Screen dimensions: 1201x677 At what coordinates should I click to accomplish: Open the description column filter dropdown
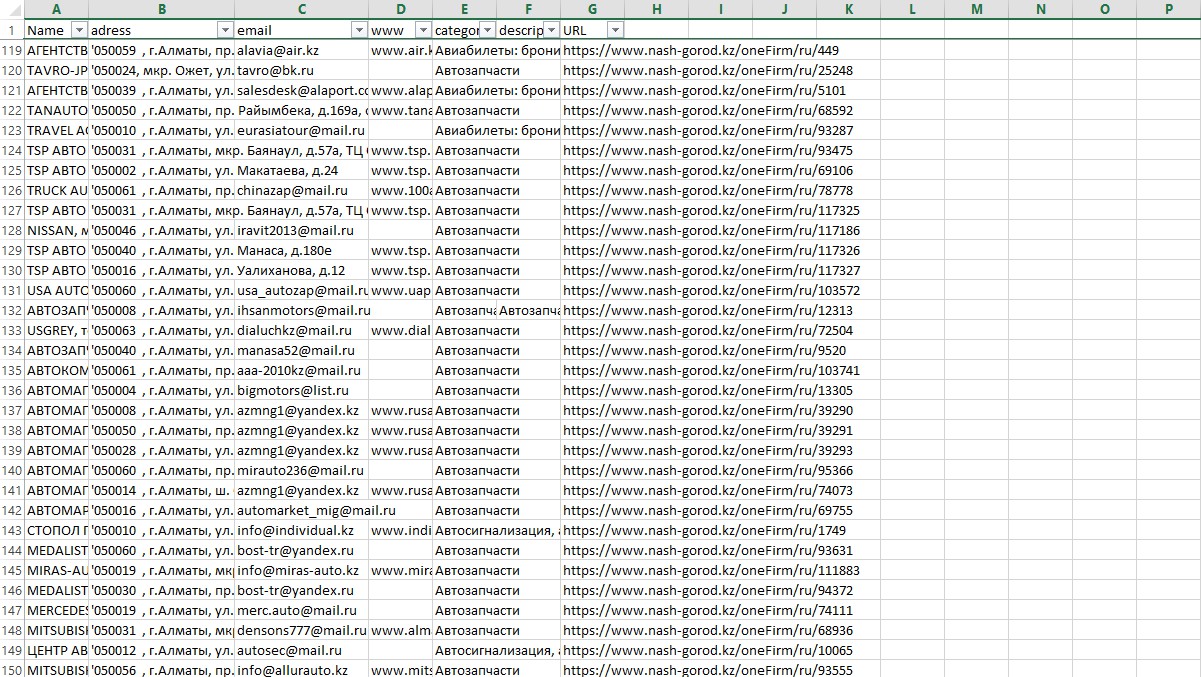pyautogui.click(x=551, y=30)
